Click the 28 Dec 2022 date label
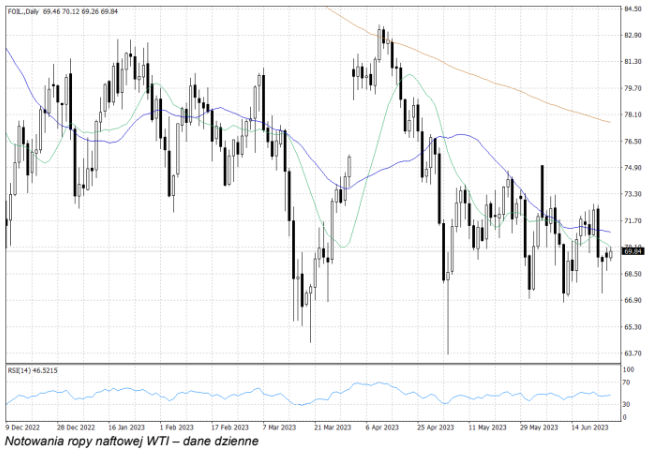The width and height of the screenshot is (646, 454). 76,427
